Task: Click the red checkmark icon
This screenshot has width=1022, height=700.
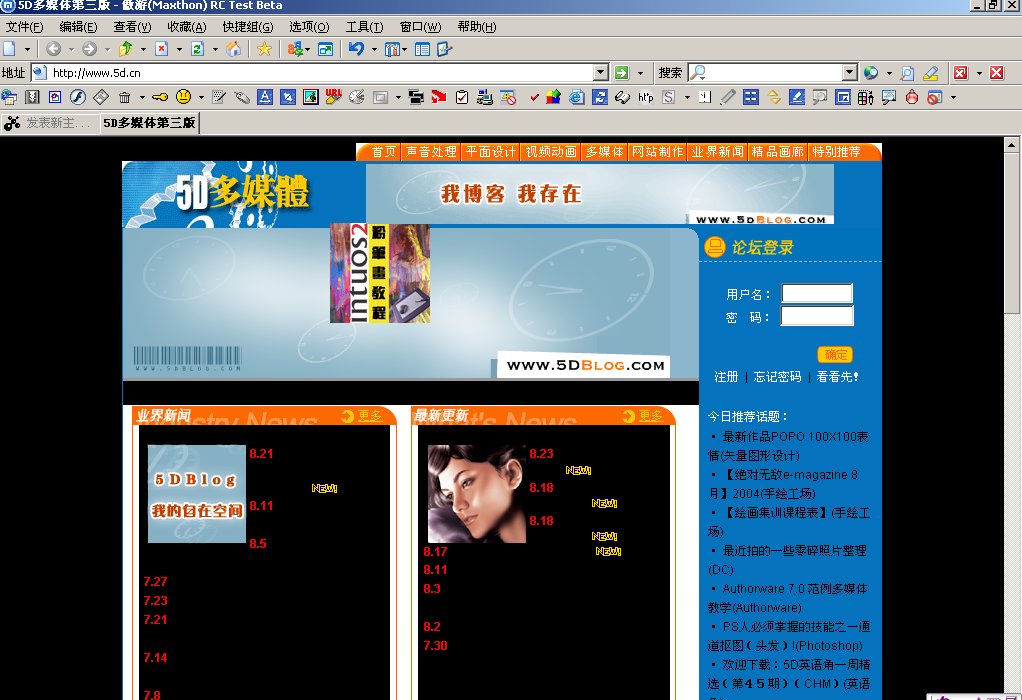Action: (x=534, y=98)
